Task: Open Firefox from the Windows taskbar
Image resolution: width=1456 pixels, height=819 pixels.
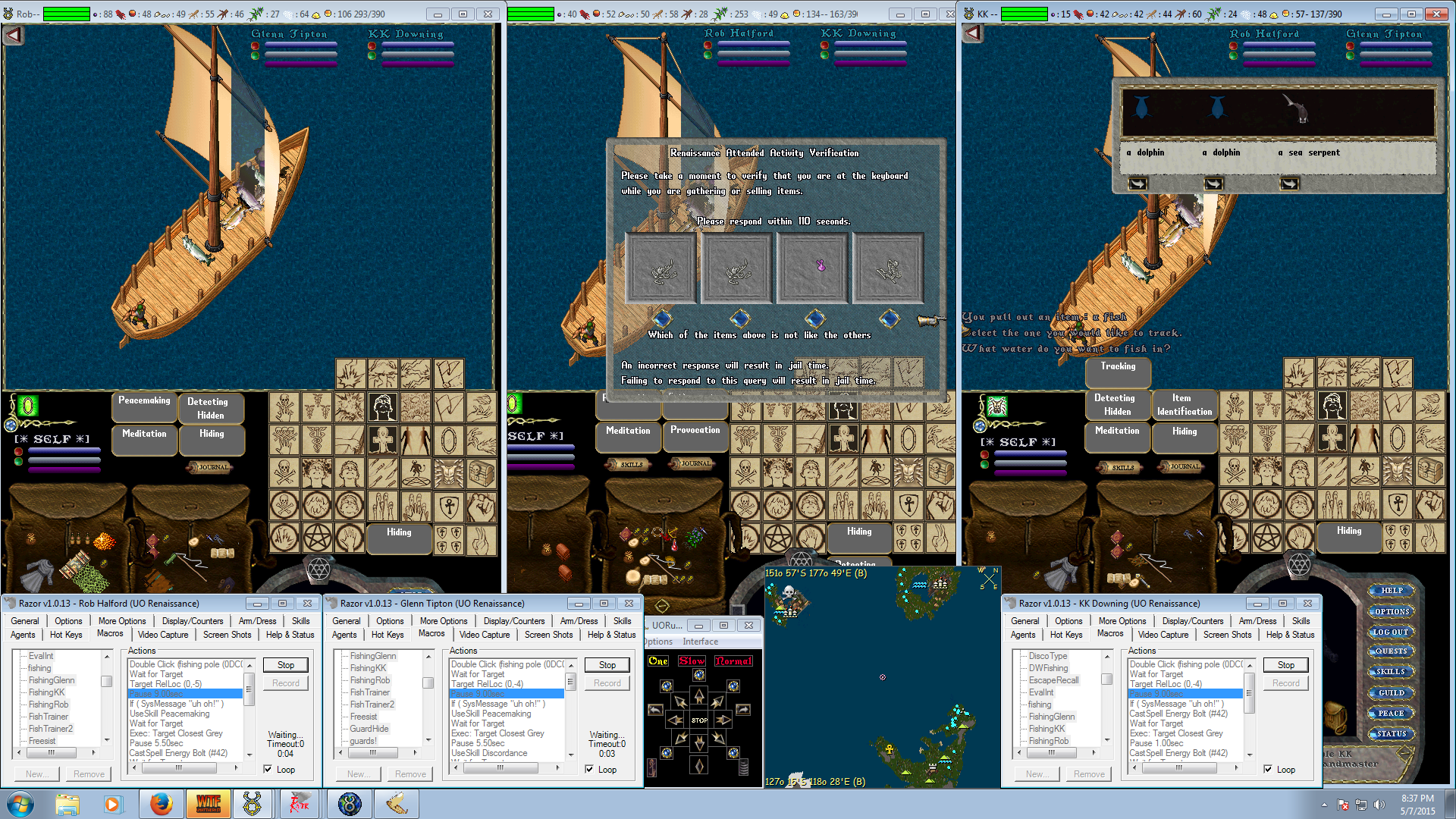Action: point(161,804)
